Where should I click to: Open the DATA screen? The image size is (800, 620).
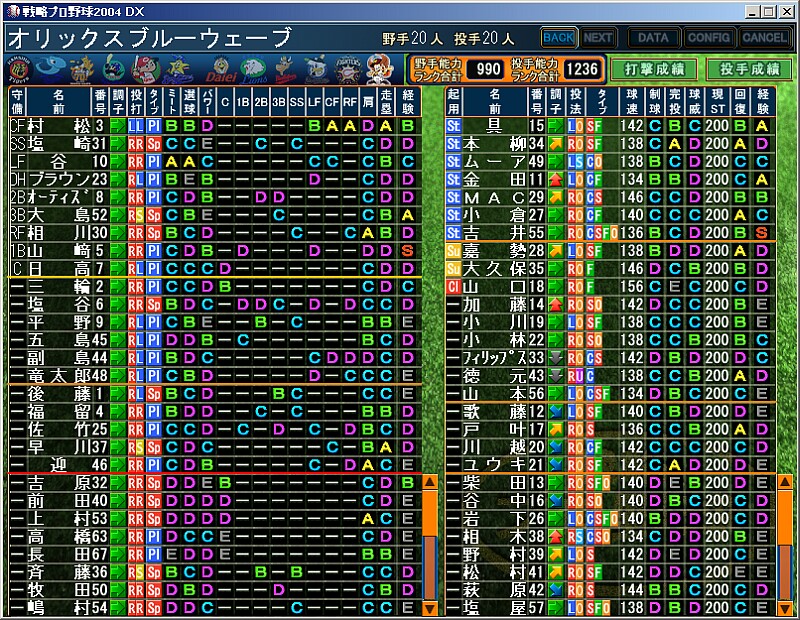tap(653, 38)
